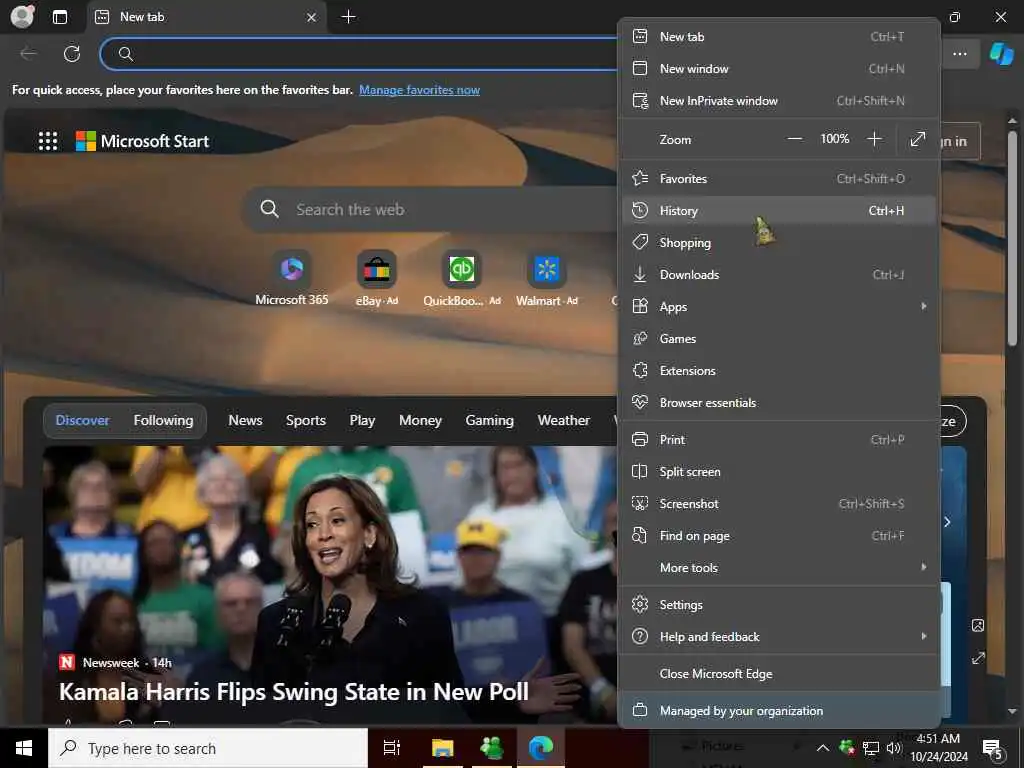Switch to the Following feed tab
1024x768 pixels.
163,421
